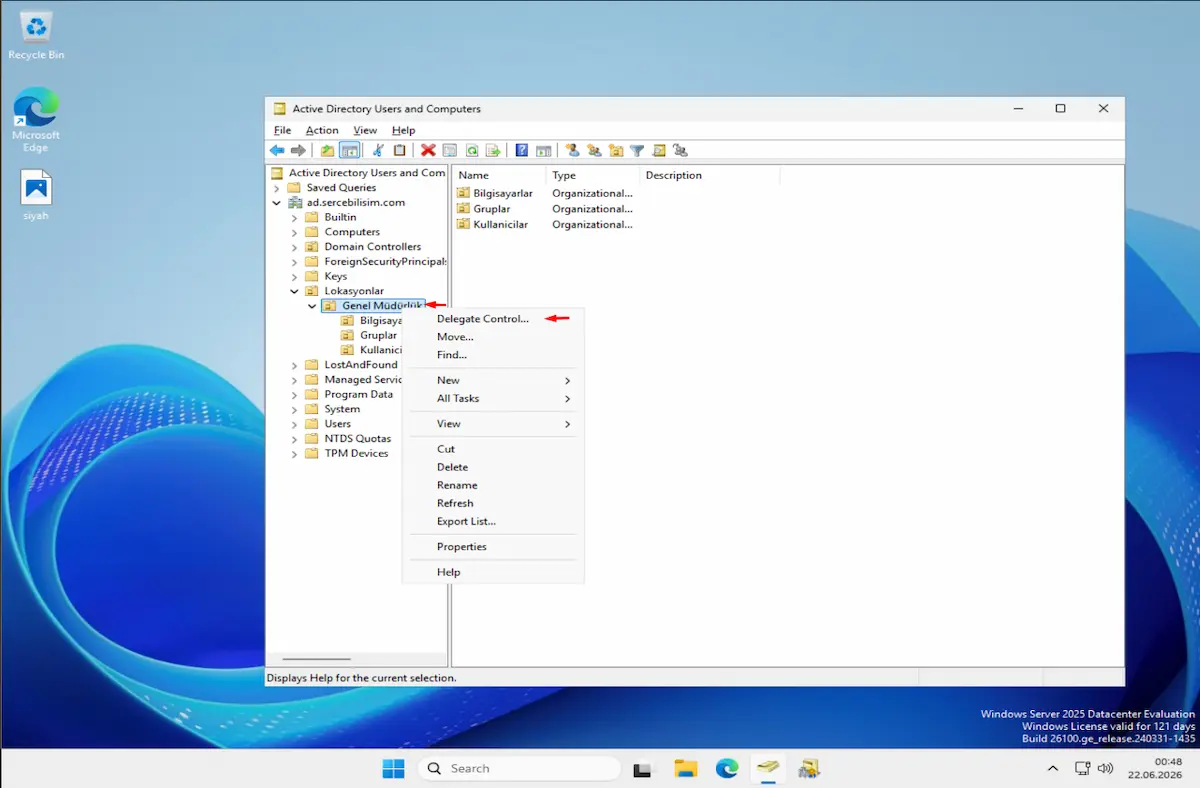
Task: Click the Back arrow in the toolbar
Action: (x=277, y=150)
